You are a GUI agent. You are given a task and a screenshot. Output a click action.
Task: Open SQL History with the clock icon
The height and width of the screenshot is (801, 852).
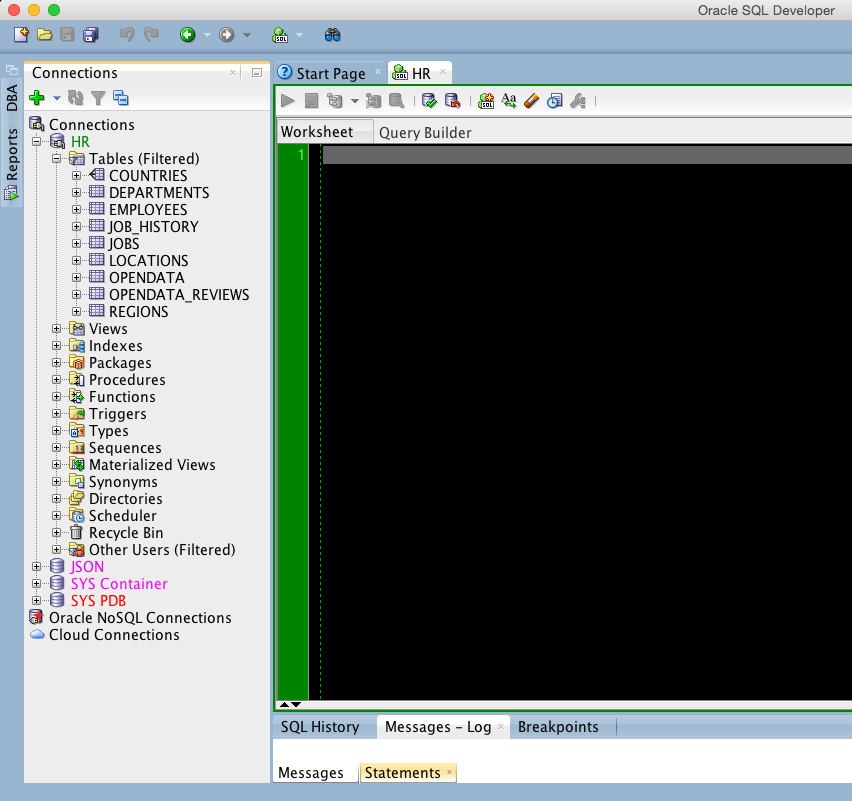coord(554,101)
